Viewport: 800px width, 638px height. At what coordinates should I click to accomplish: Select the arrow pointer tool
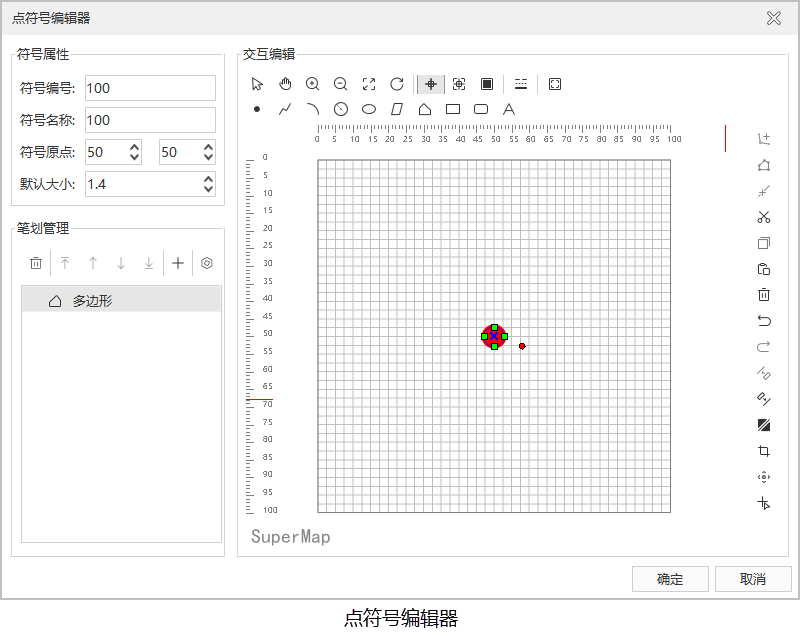(x=257, y=84)
